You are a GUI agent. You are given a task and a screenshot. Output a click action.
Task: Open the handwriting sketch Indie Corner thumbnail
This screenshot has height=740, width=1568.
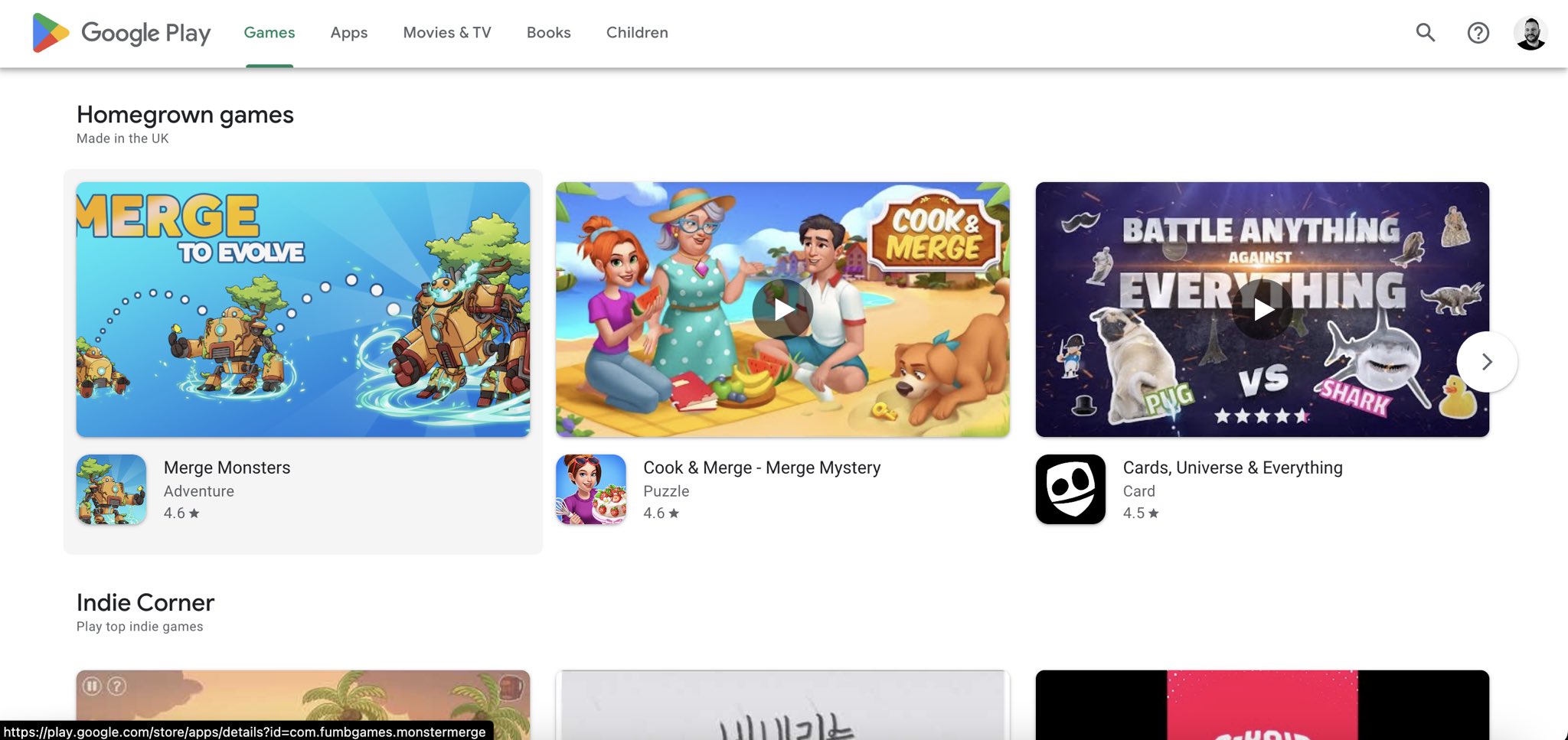coord(782,704)
